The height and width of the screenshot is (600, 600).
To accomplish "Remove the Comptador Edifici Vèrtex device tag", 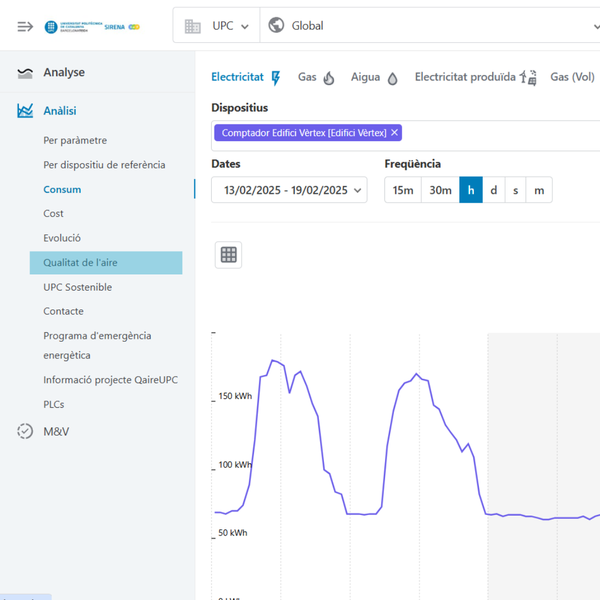I will tap(395, 133).
